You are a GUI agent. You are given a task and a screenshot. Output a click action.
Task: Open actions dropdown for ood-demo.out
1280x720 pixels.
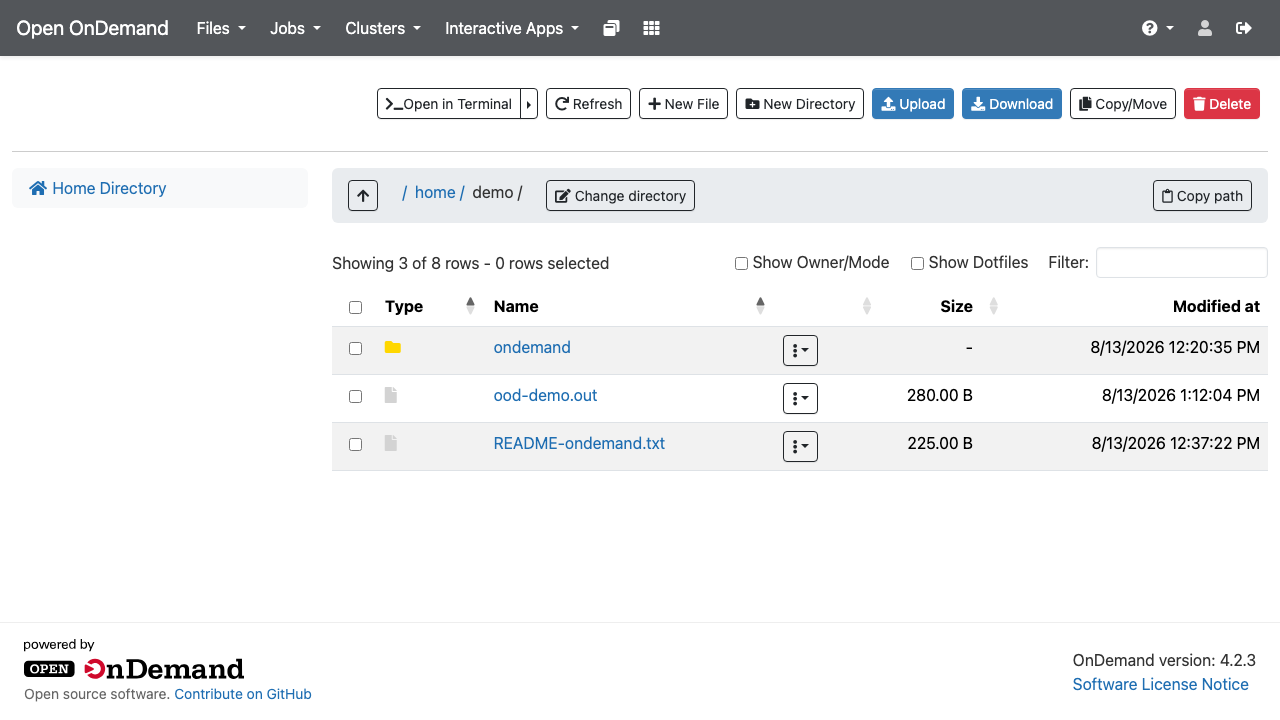(800, 398)
